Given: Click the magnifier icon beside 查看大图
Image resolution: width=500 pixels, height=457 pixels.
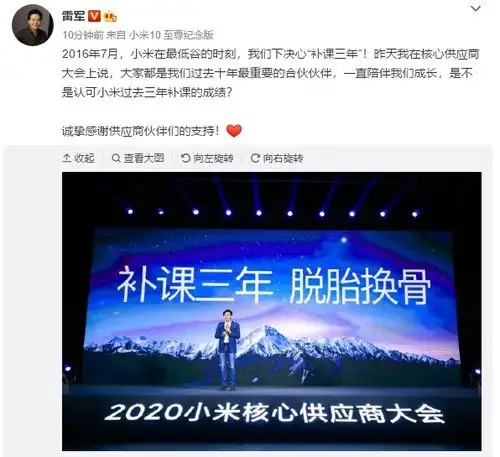Looking at the screenshot, I should coord(116,158).
